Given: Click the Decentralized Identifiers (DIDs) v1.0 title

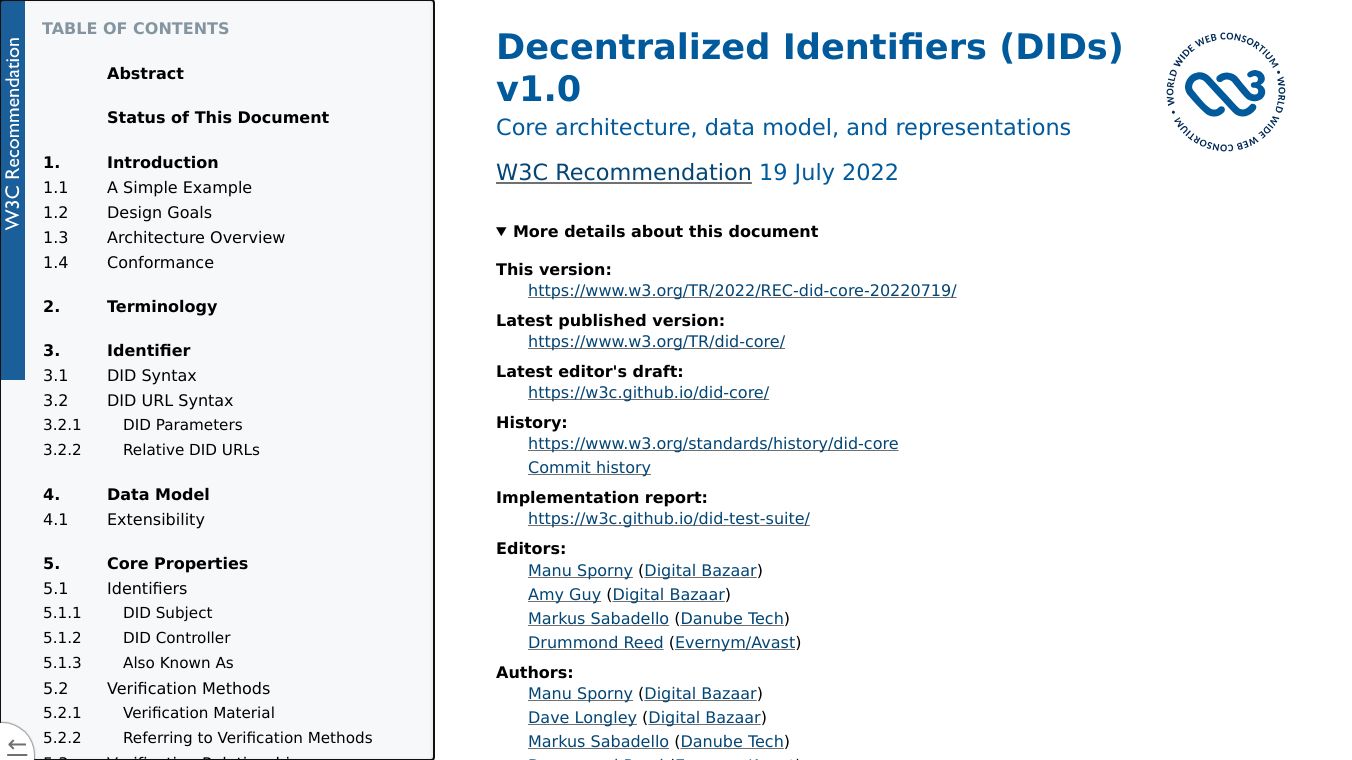Looking at the screenshot, I should click(x=810, y=68).
